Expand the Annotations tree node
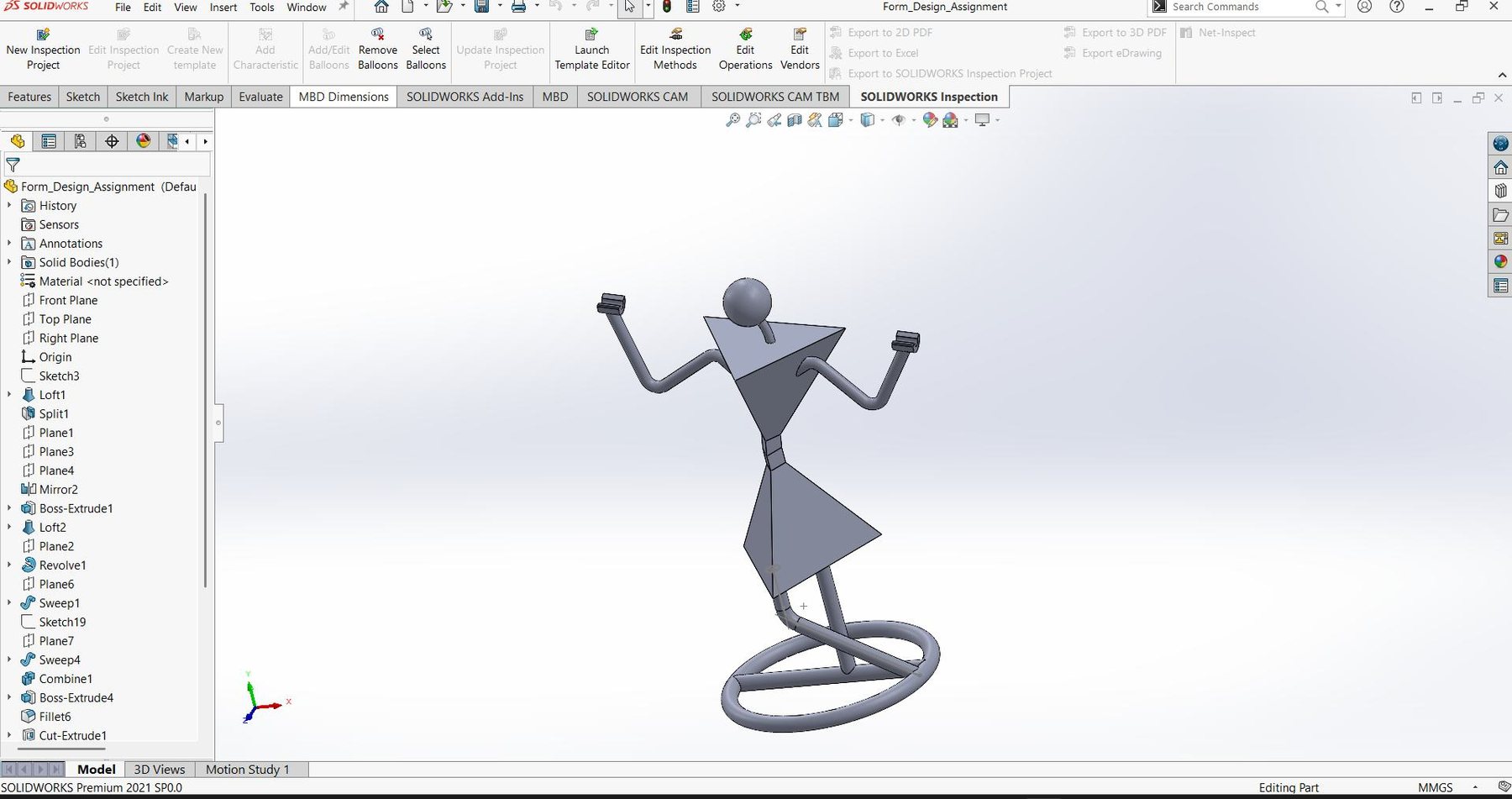The height and width of the screenshot is (799, 1512). point(9,244)
